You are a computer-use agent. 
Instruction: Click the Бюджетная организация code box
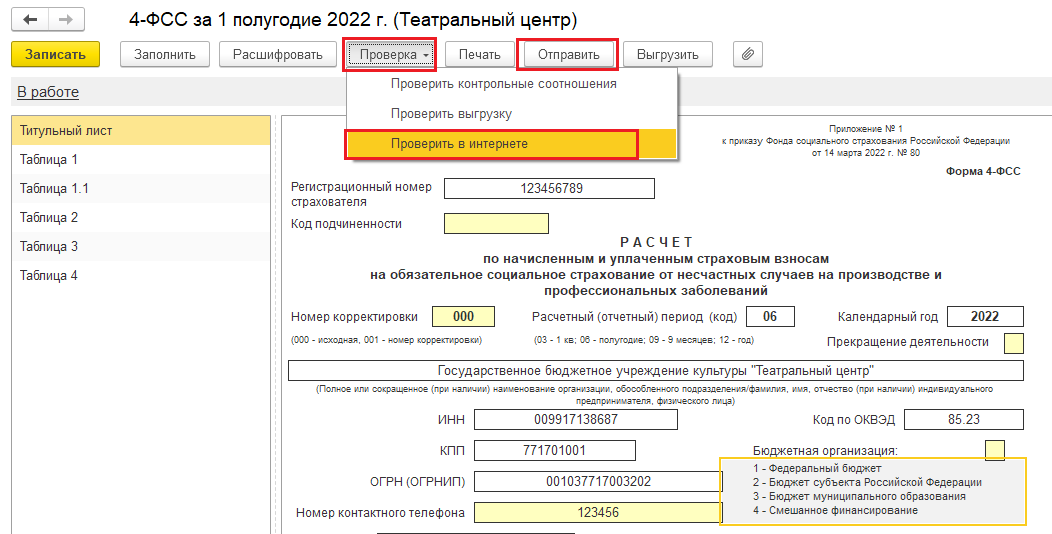point(994,450)
